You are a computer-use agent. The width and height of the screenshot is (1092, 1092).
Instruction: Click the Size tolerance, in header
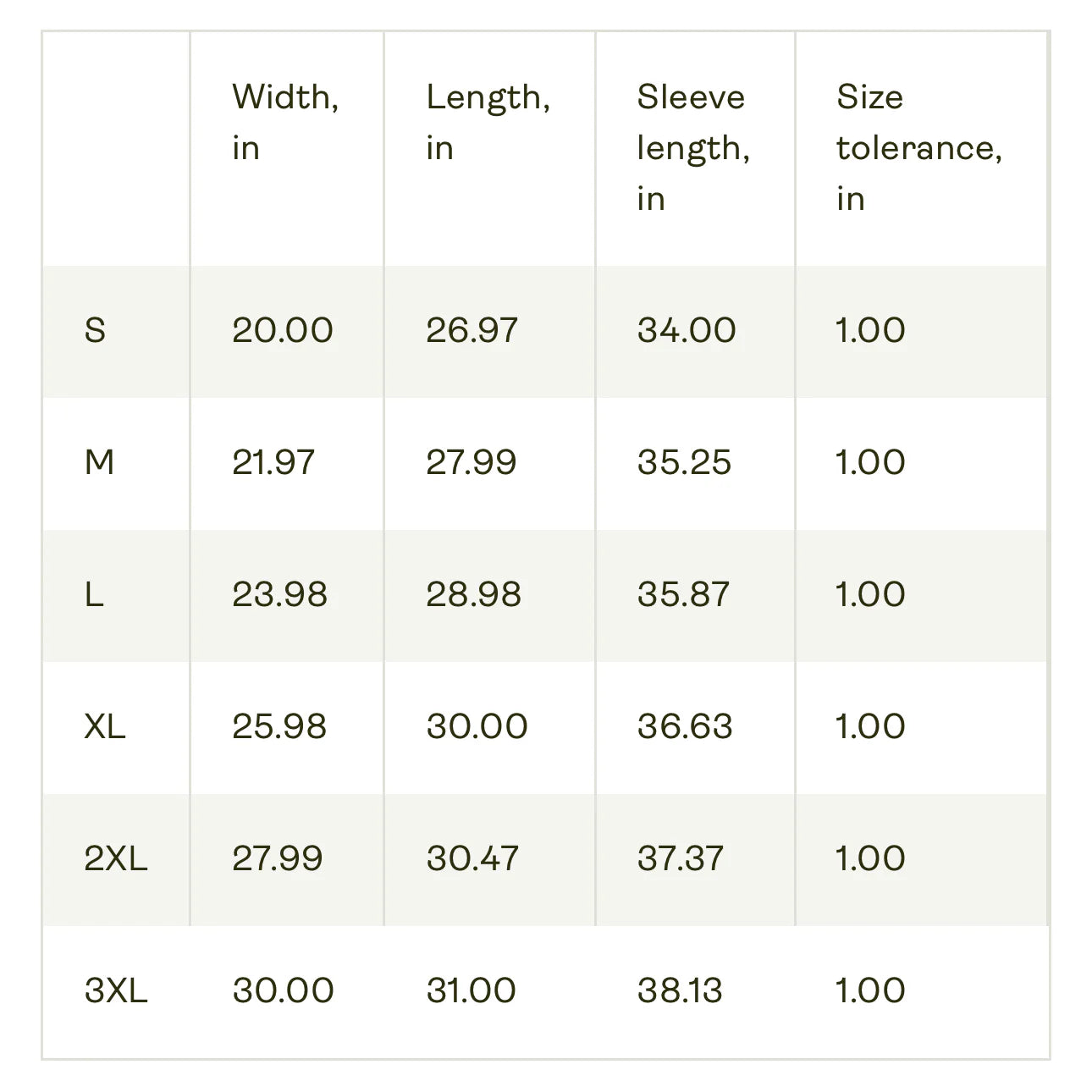click(919, 147)
